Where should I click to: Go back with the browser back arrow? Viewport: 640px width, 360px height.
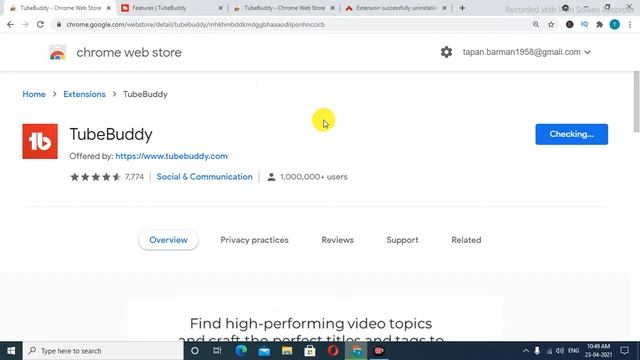click(10, 24)
